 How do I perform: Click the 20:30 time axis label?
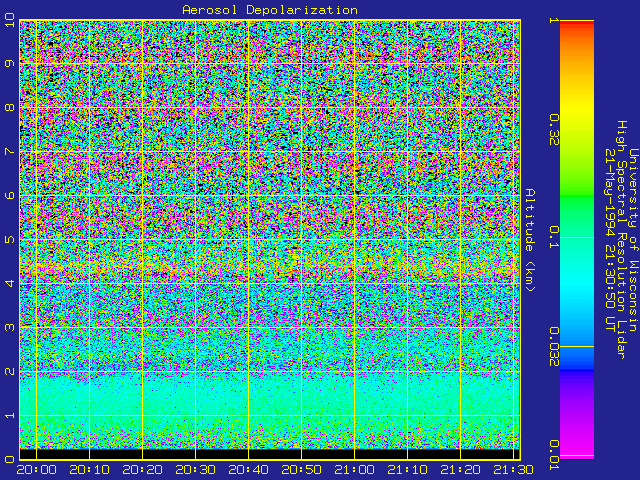tap(196, 470)
